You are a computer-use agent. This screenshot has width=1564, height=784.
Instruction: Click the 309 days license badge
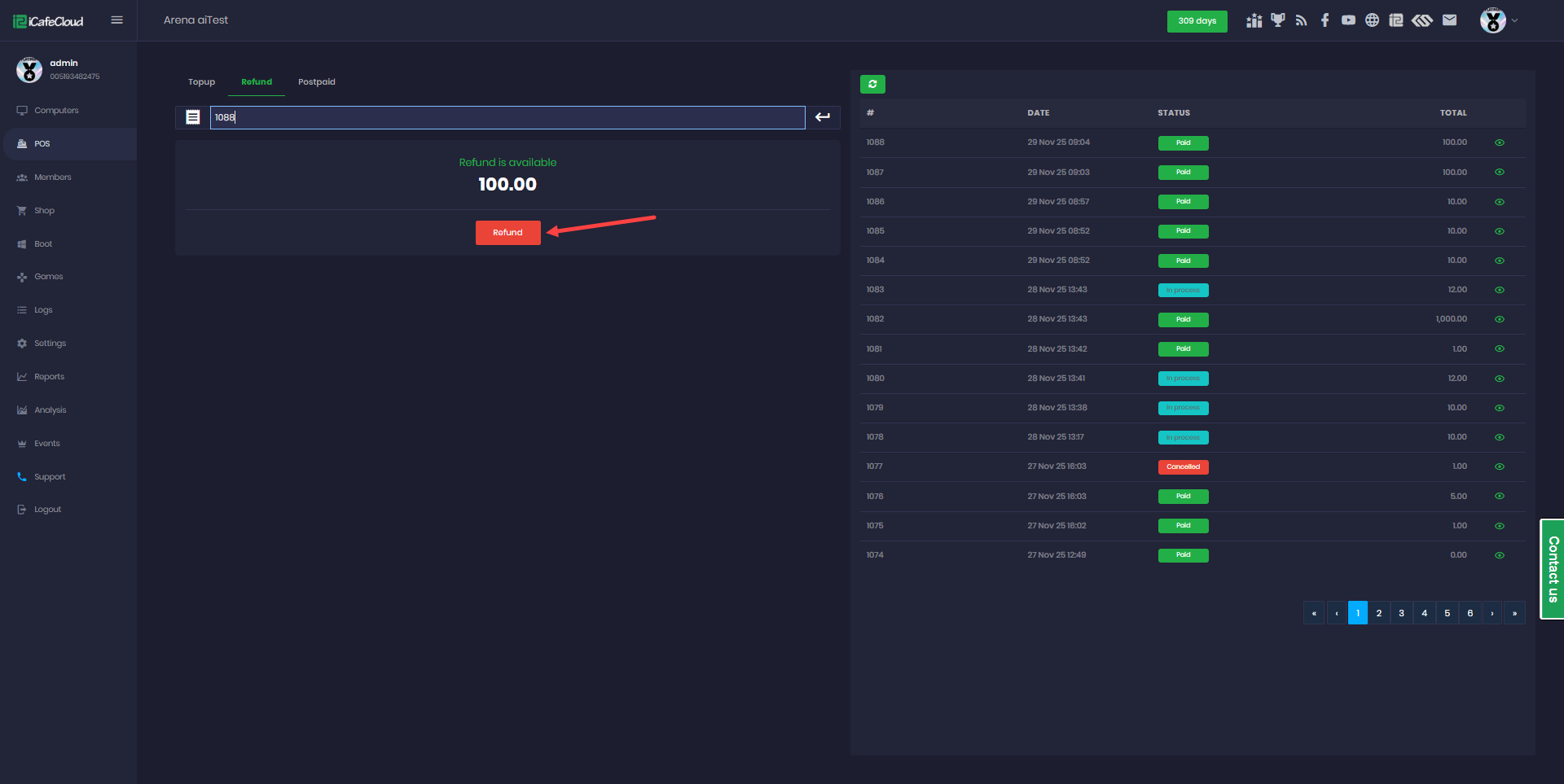1197,21
